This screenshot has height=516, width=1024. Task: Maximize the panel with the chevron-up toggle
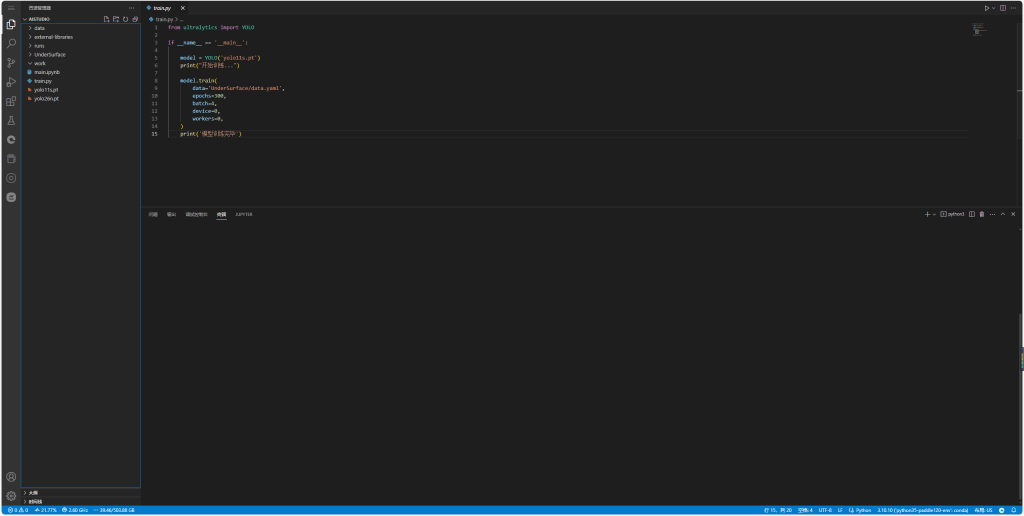(1003, 214)
